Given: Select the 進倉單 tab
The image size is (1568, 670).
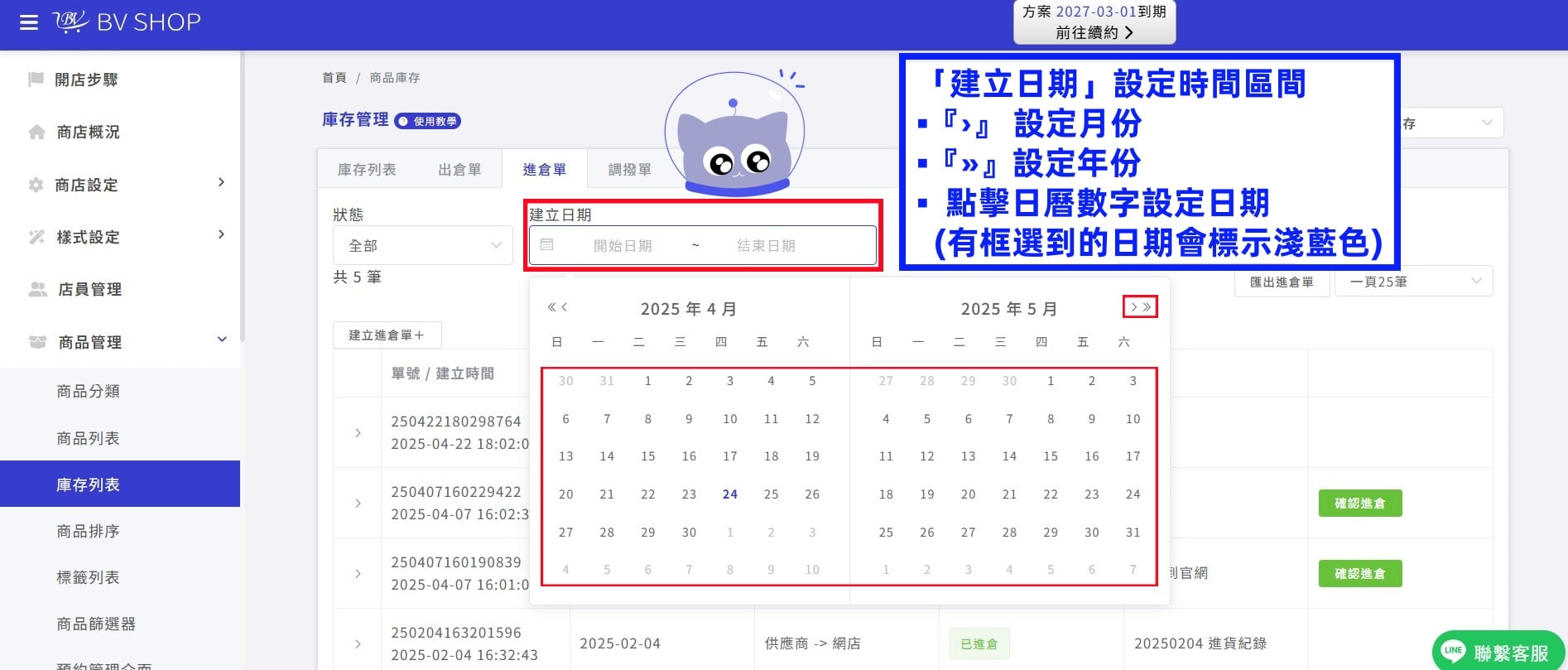Looking at the screenshot, I should tap(545, 170).
